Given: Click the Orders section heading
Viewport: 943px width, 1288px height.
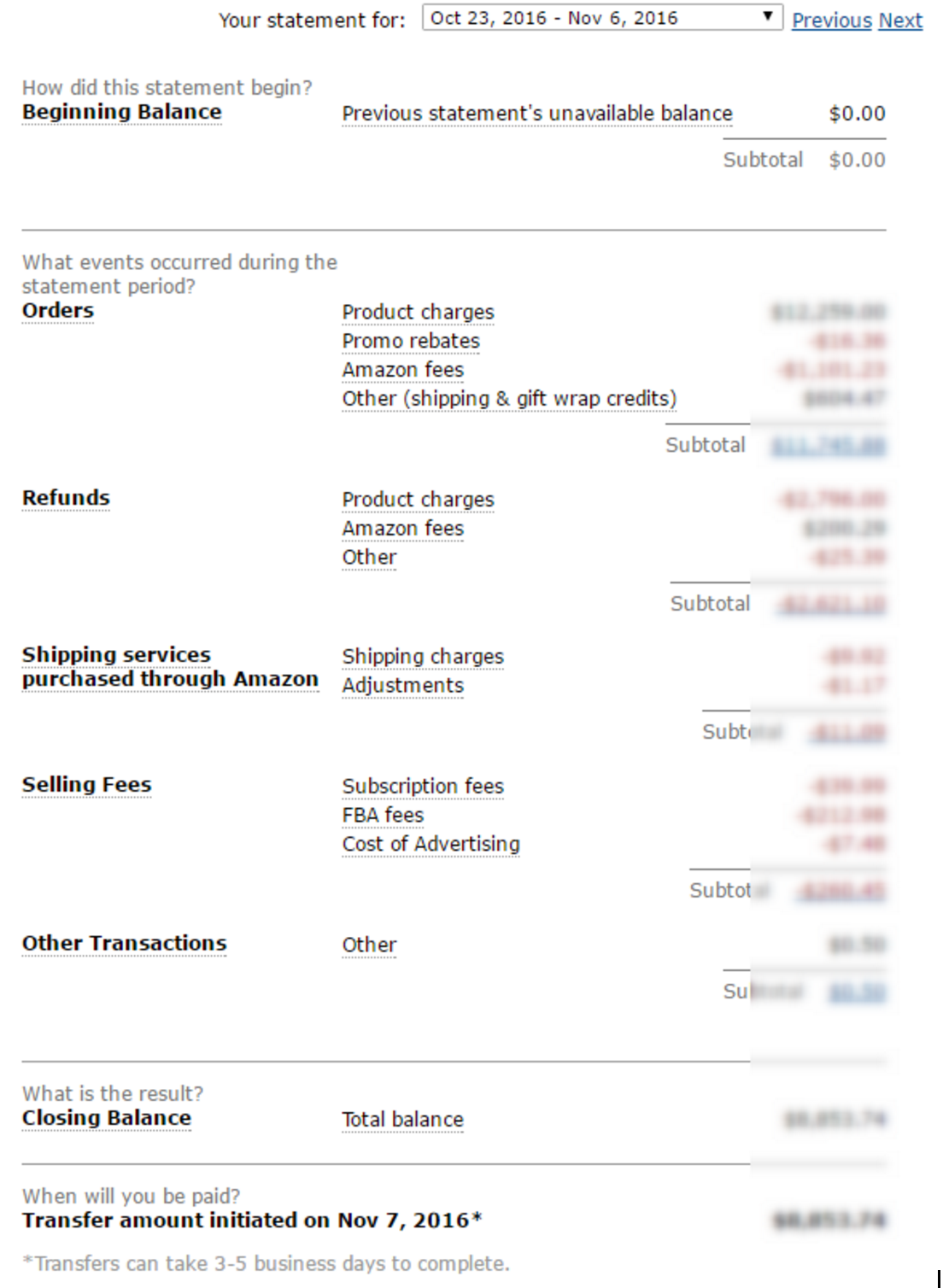Looking at the screenshot, I should pyautogui.click(x=58, y=310).
